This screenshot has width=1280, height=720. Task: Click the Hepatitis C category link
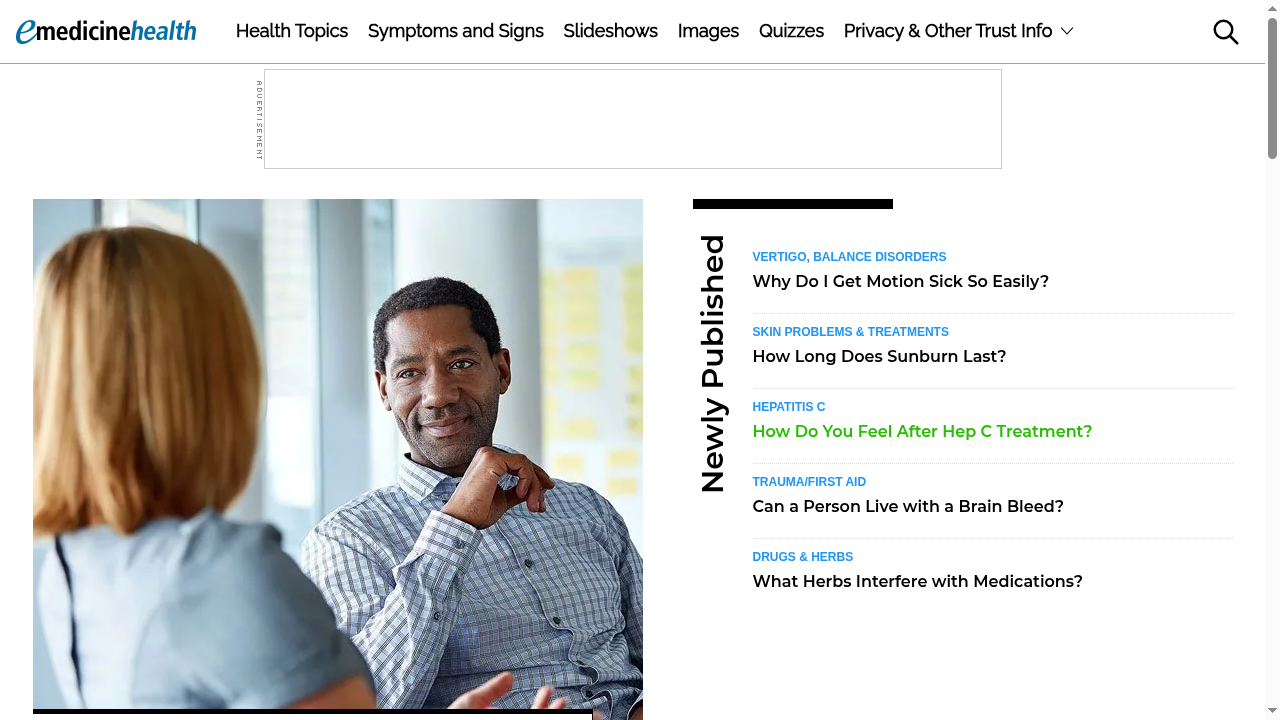(x=789, y=407)
